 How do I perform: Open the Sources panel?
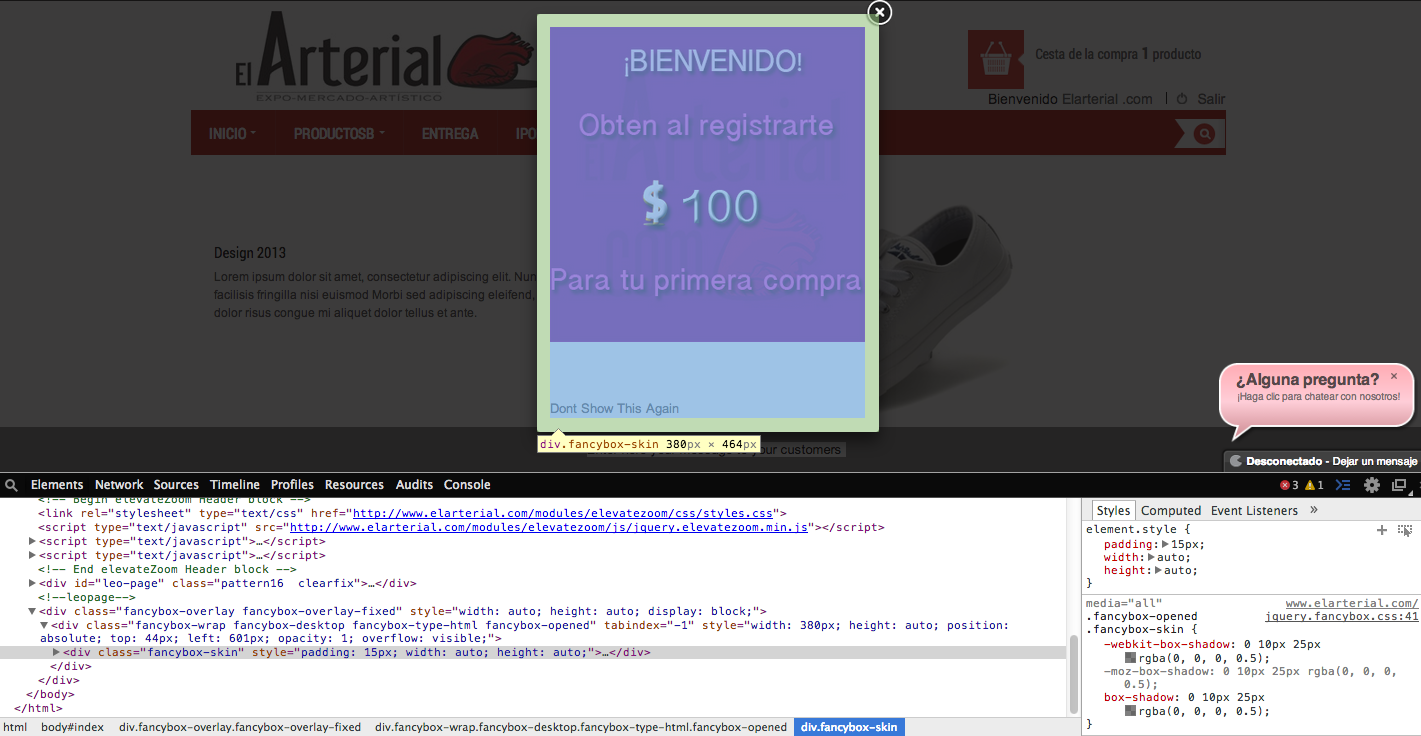coord(176,485)
